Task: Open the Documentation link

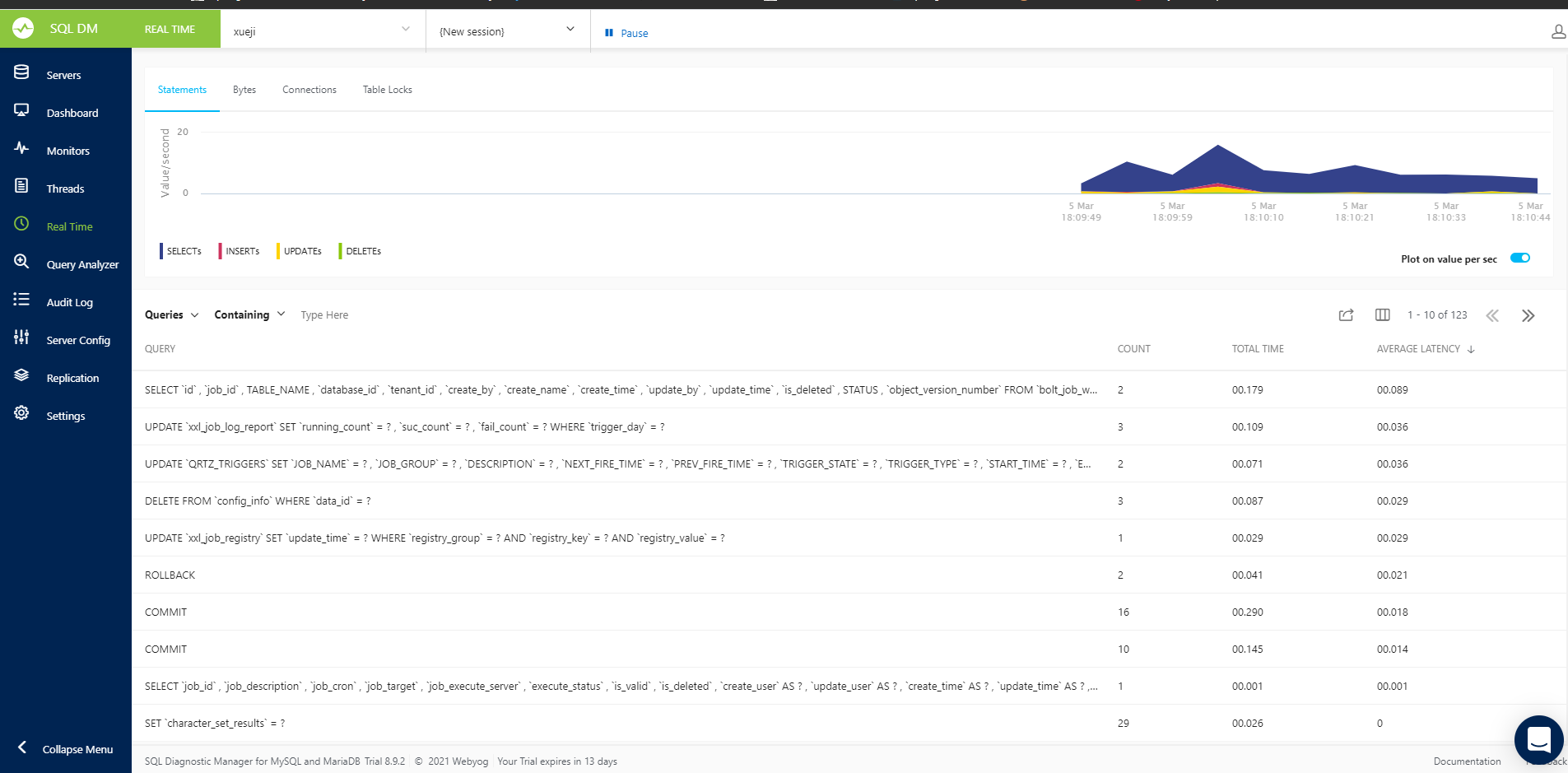Action: (x=1467, y=761)
